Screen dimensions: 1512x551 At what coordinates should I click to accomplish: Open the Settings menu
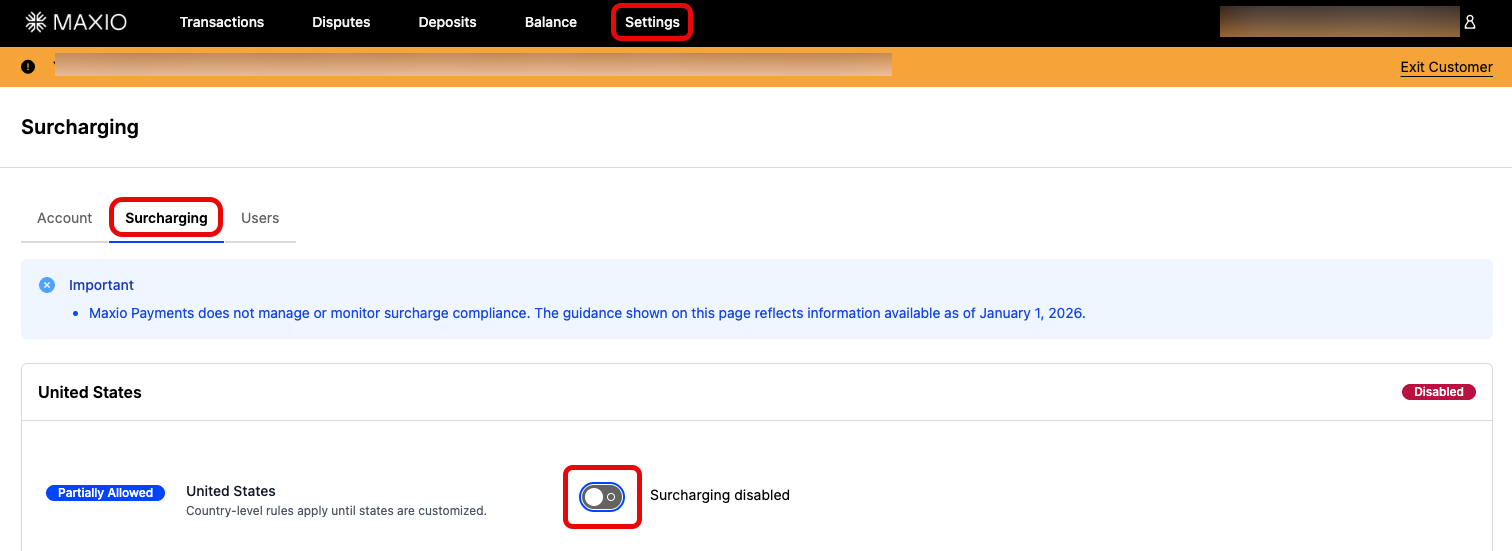[652, 22]
